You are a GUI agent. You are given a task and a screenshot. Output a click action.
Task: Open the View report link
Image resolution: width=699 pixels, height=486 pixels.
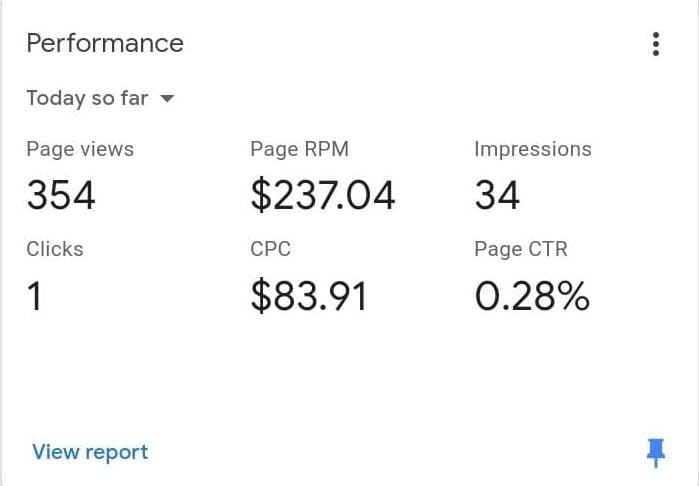point(90,452)
